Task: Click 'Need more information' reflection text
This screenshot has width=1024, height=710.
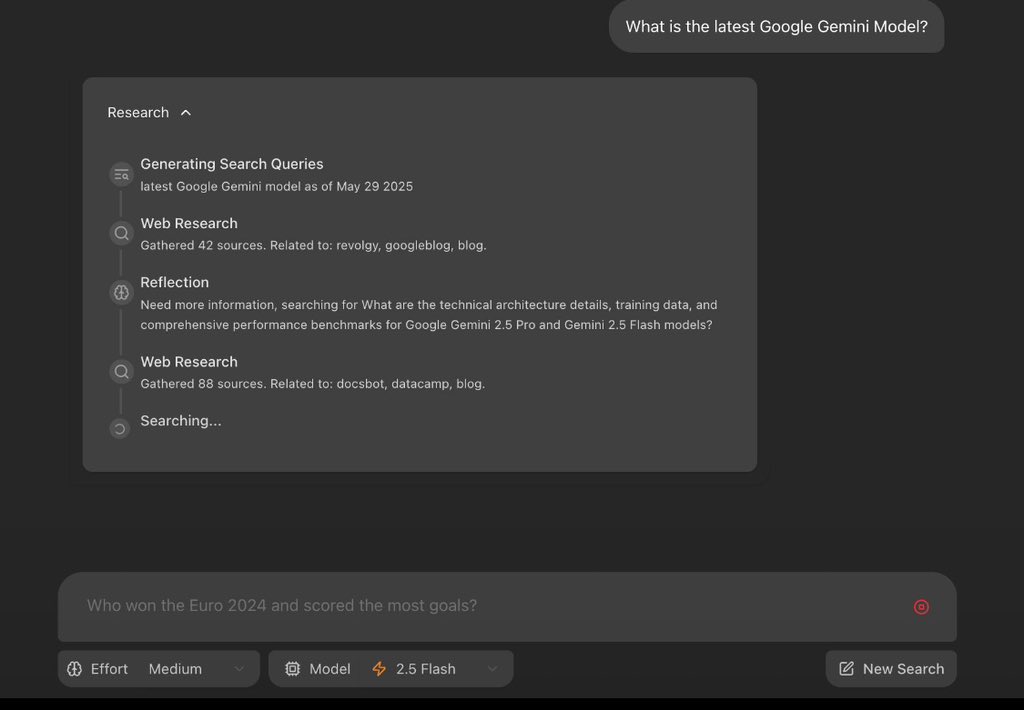Action: pos(429,315)
